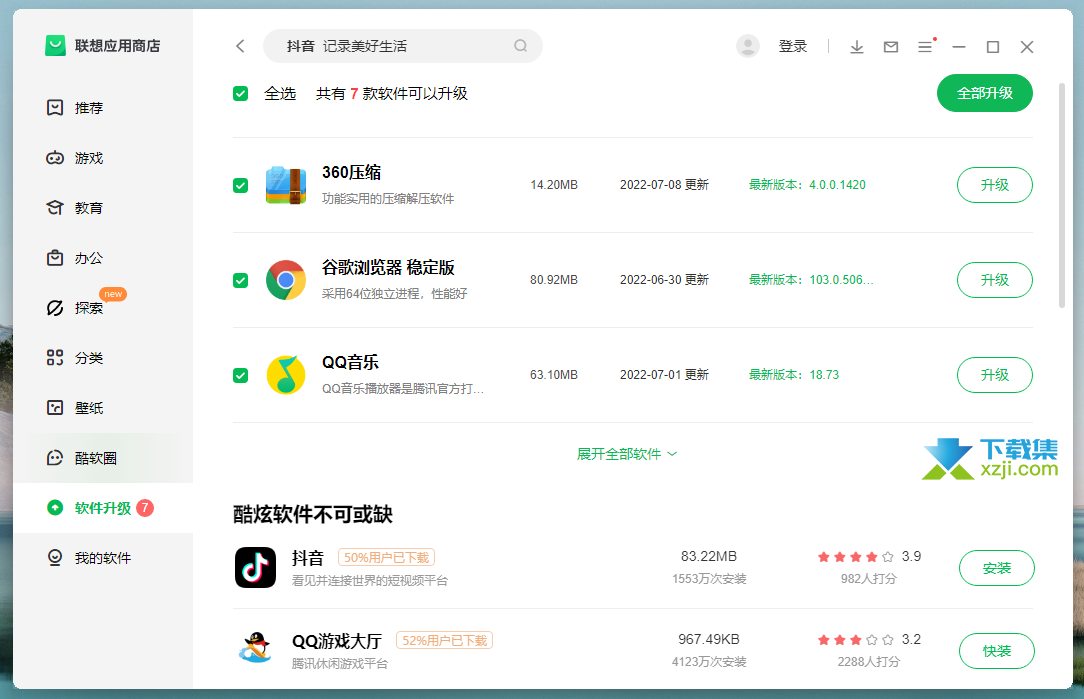The height and width of the screenshot is (699, 1084).
Task: Uncheck the 谷歌浏览器 checkbox
Action: coord(240,280)
